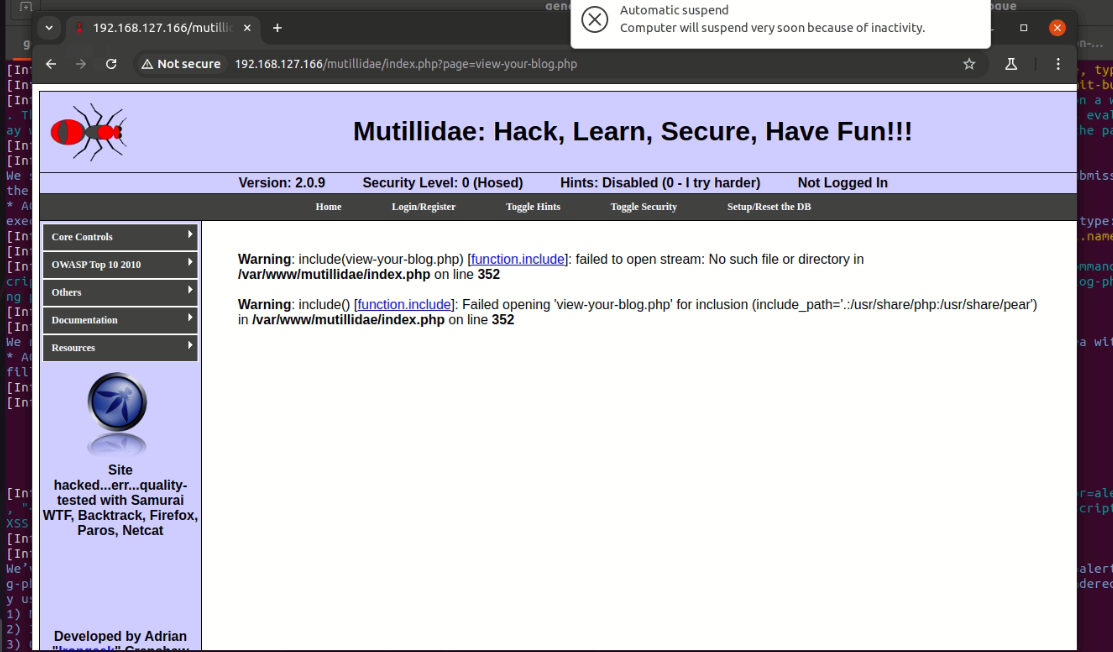Click Toggle Hints in the menu
This screenshot has width=1113, height=652.
(533, 206)
